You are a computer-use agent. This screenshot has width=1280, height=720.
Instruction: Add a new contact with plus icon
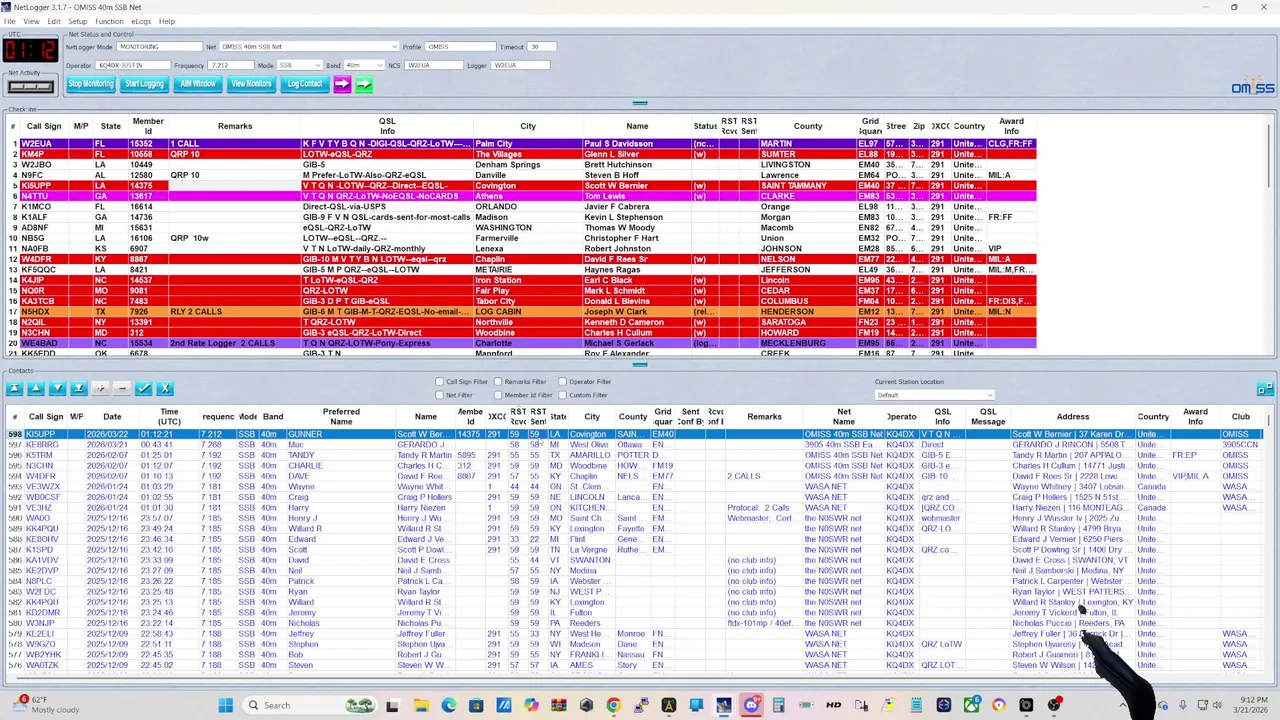pyautogui.click(x=100, y=388)
